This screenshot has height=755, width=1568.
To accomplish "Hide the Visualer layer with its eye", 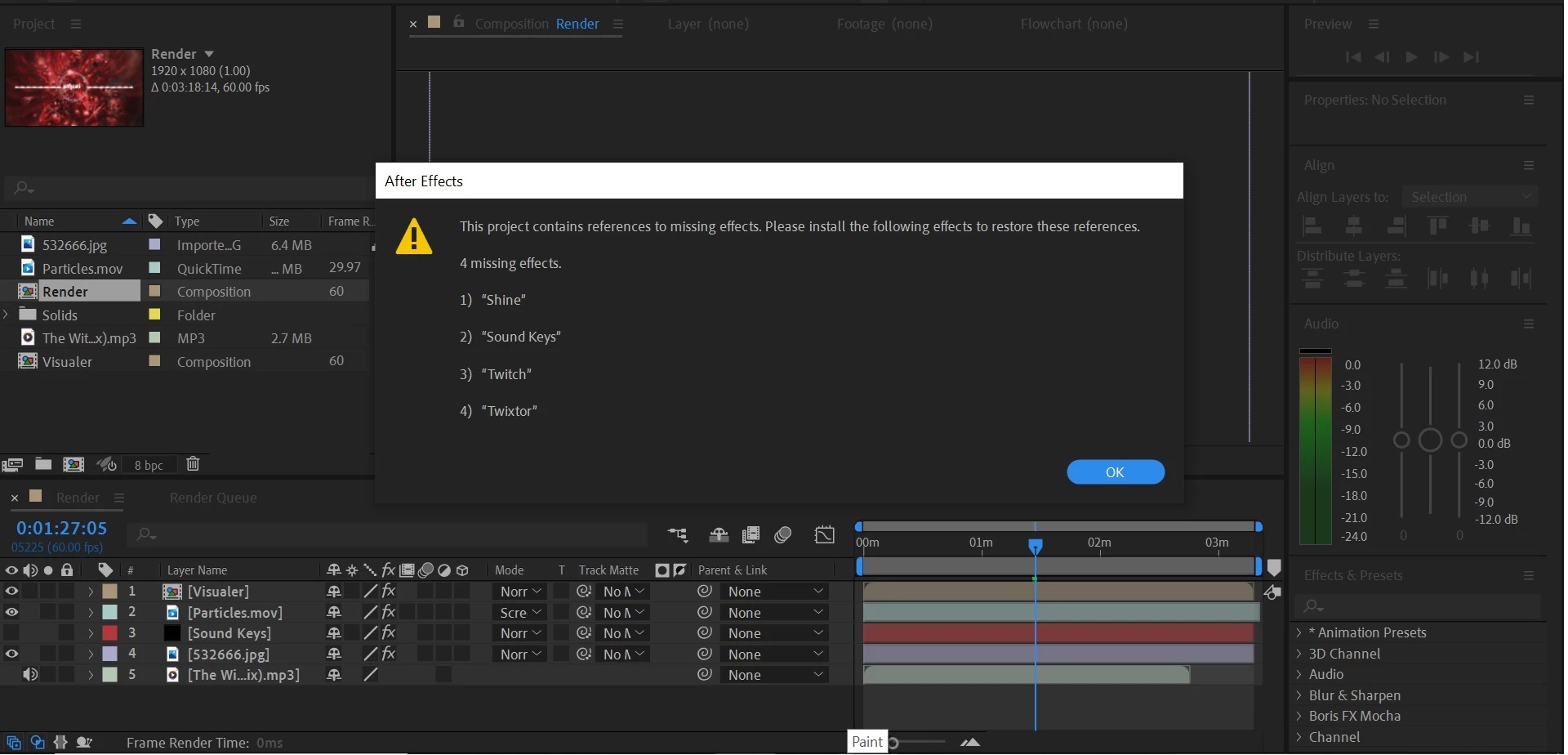I will [11, 591].
